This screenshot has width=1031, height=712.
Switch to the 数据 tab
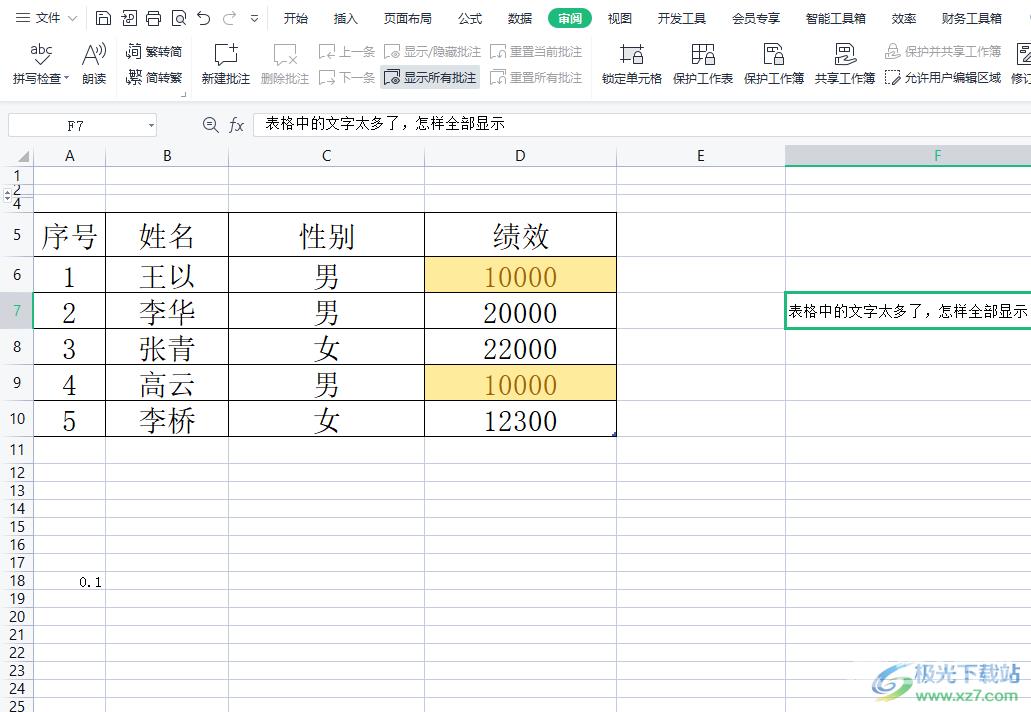tap(519, 18)
